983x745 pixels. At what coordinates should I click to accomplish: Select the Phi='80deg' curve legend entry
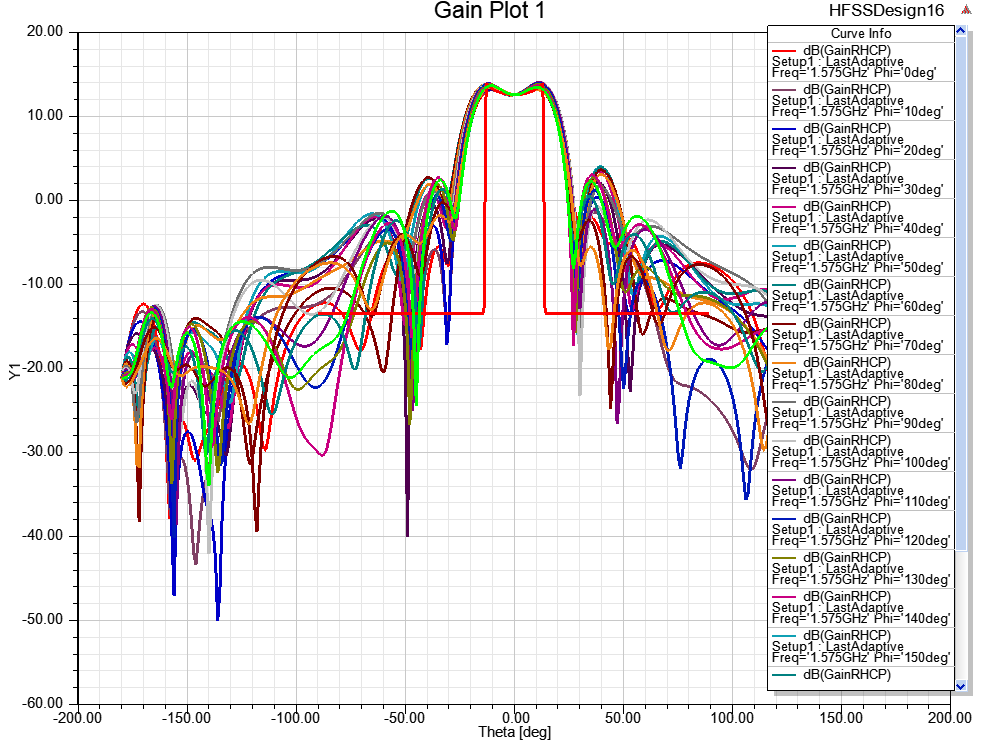click(861, 373)
